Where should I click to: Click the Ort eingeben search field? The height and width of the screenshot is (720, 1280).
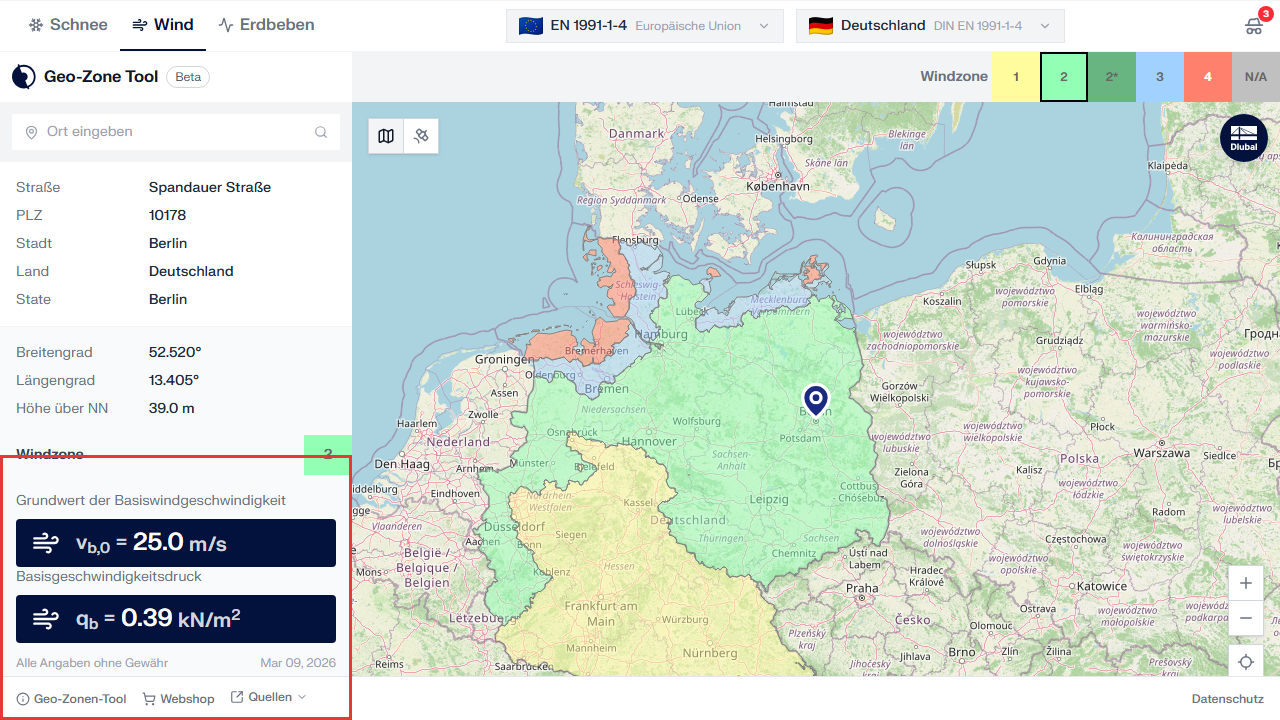click(170, 132)
